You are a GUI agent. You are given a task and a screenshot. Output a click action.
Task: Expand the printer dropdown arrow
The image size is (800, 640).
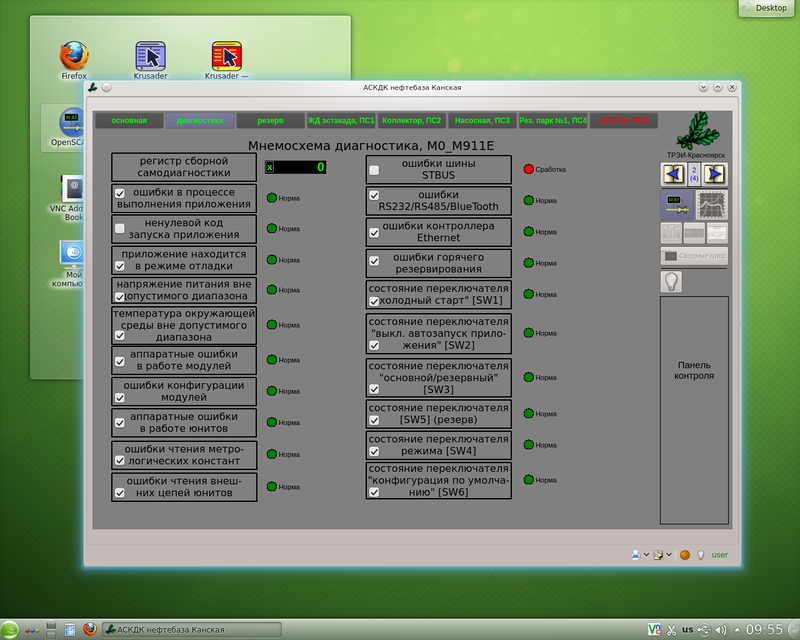[x=646, y=554]
